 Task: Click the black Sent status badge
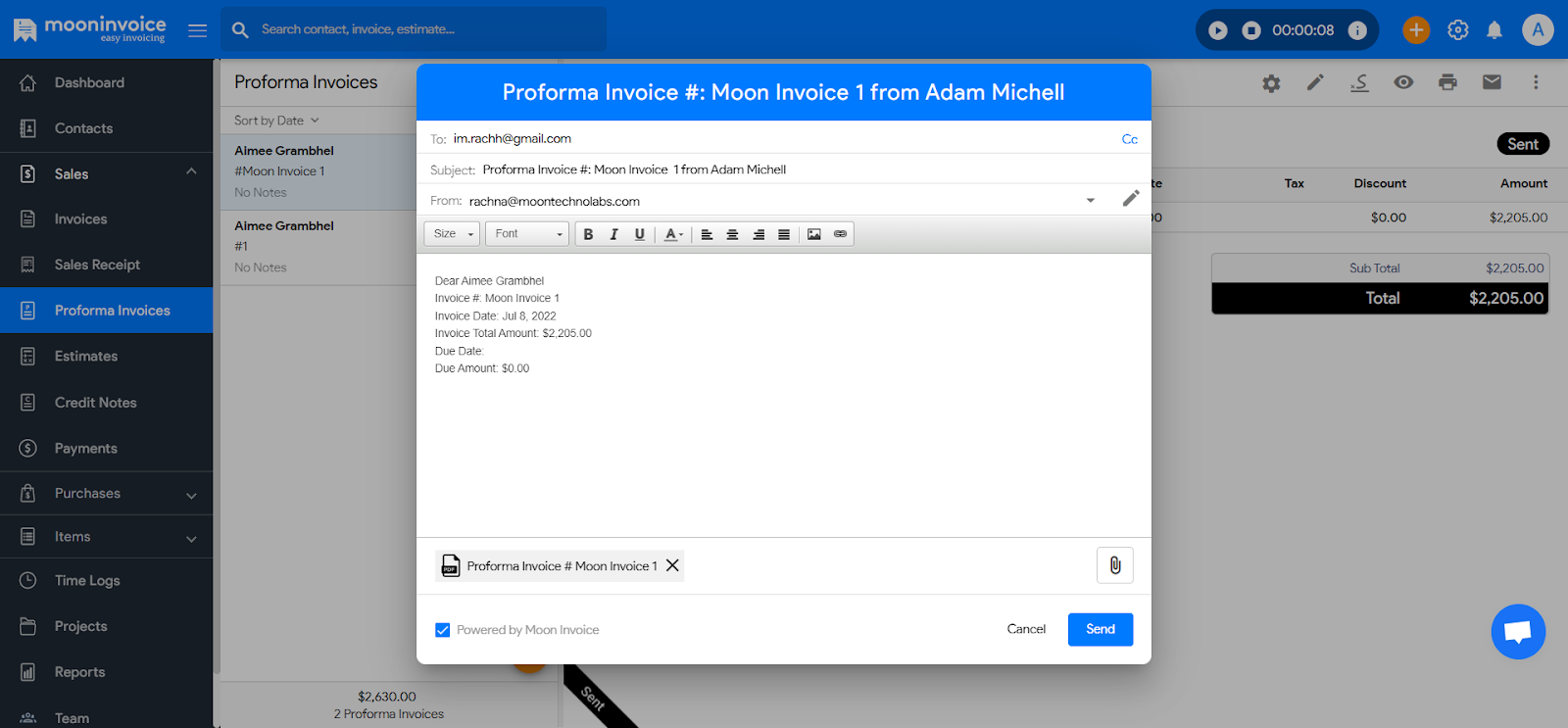coord(1523,144)
